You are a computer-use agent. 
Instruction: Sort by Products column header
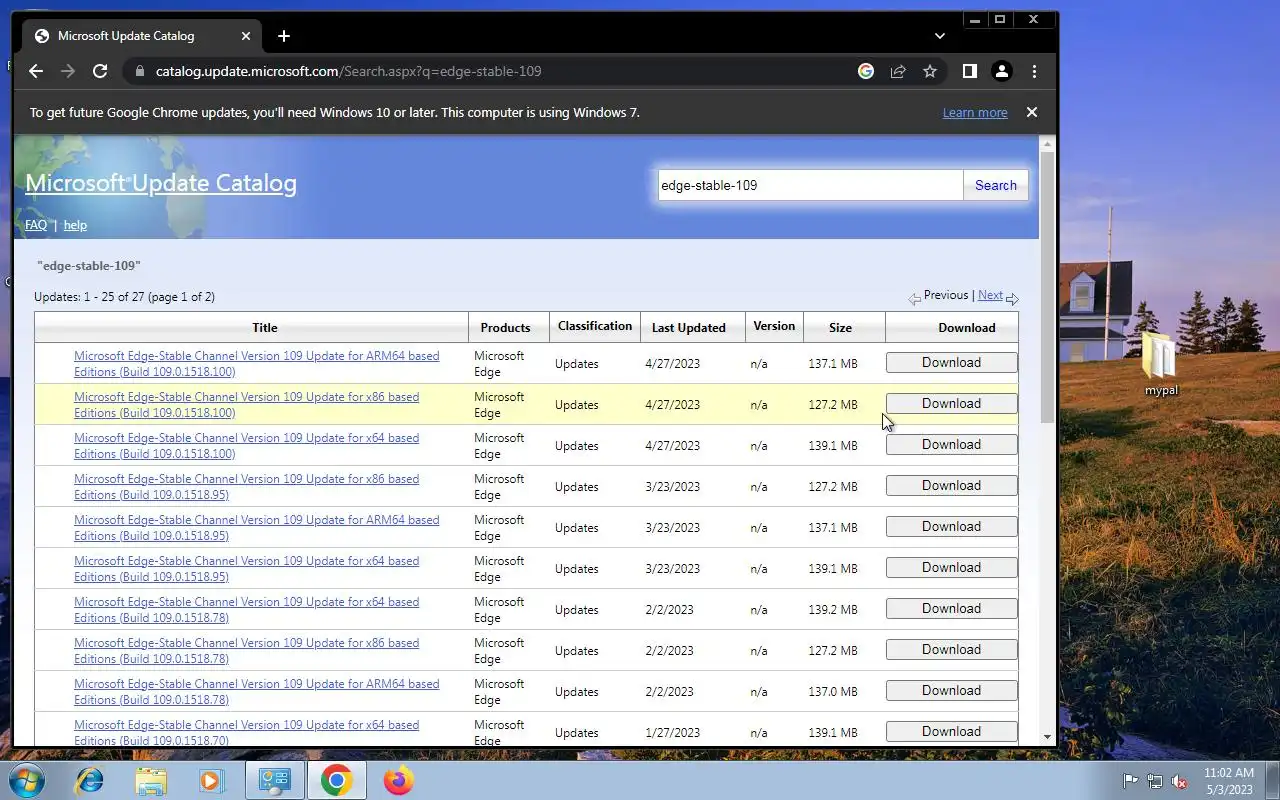tap(505, 328)
